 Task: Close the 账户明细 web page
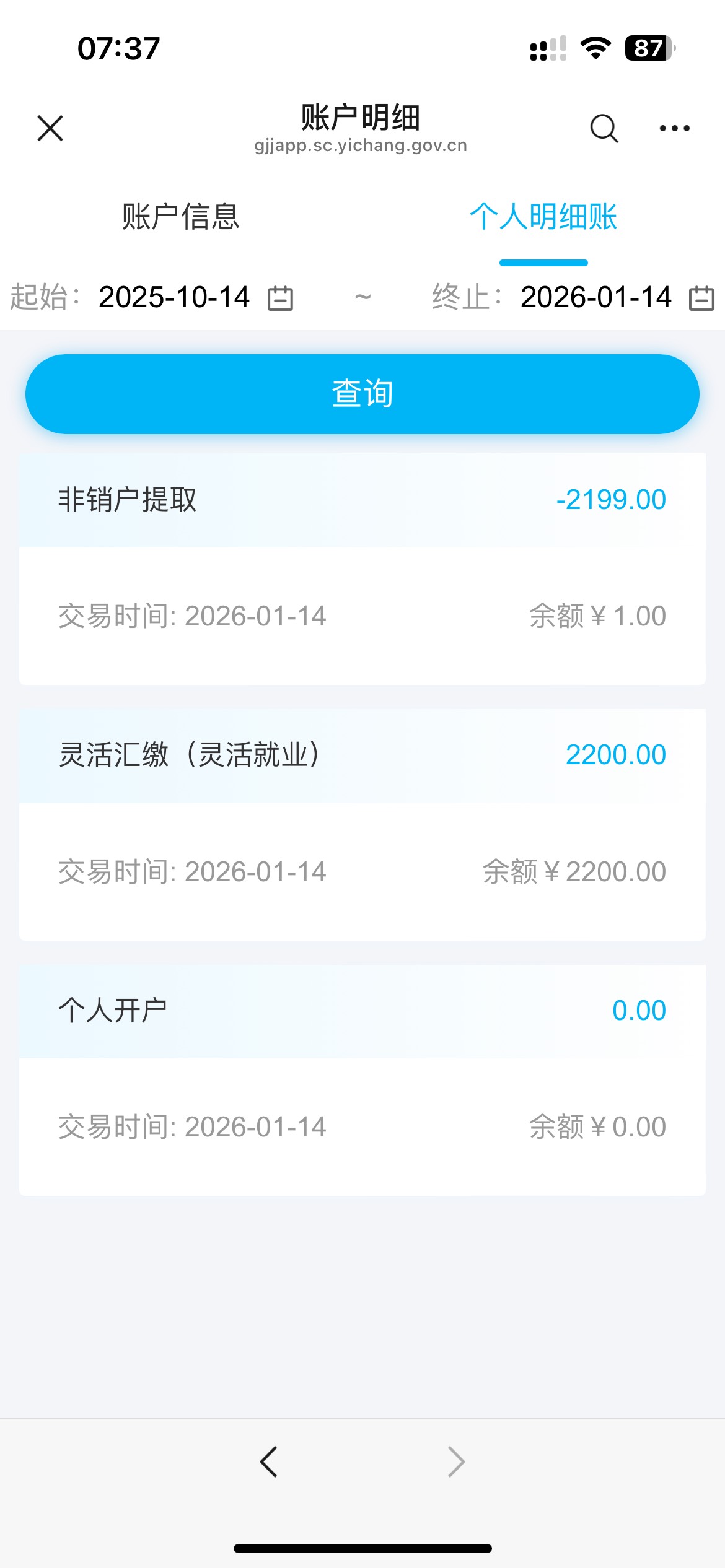point(50,128)
